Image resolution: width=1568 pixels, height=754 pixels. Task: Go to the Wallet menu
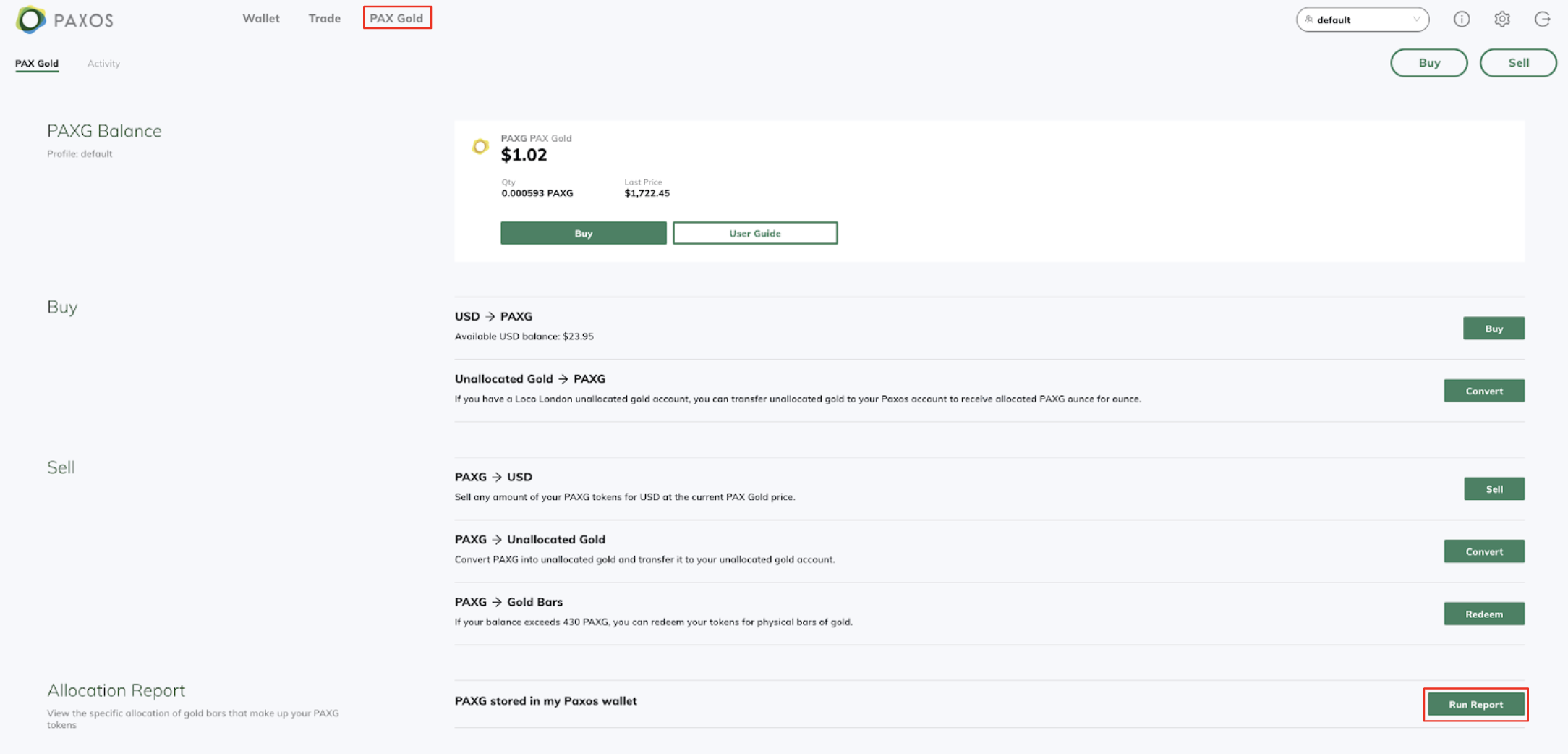pos(261,18)
